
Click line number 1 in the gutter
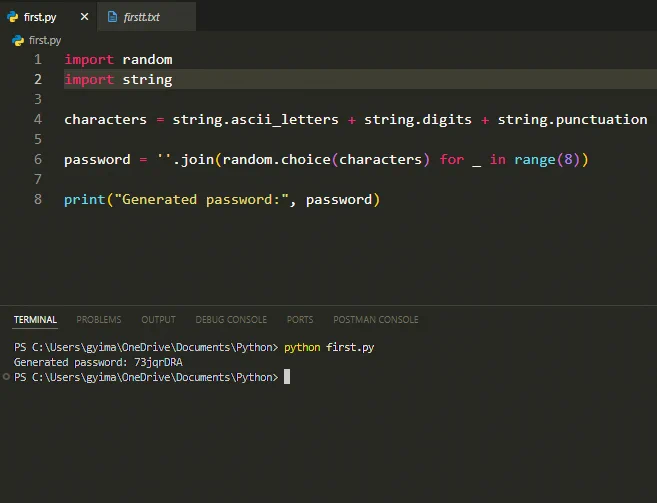coord(38,59)
